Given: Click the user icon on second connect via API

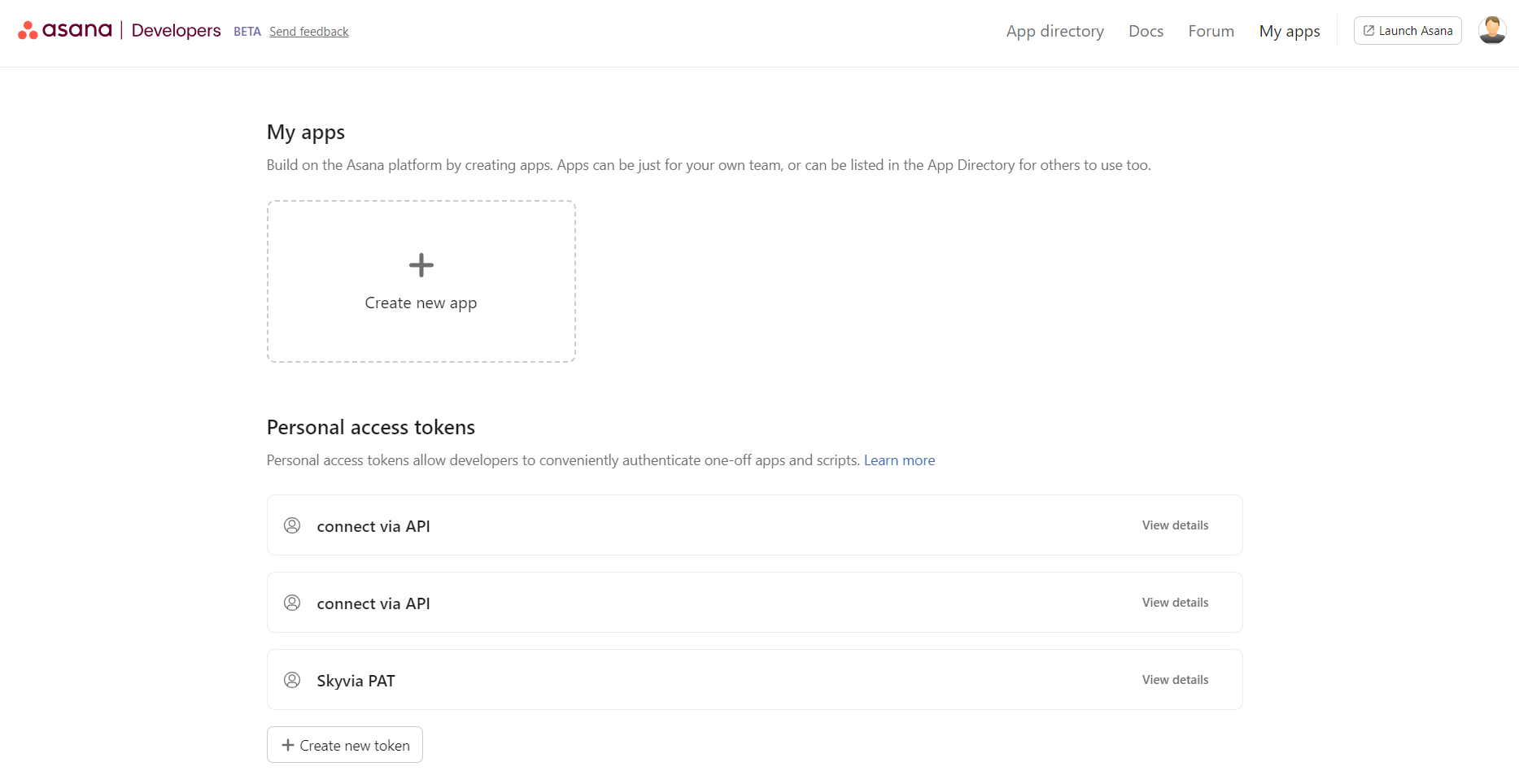Looking at the screenshot, I should click(292, 603).
